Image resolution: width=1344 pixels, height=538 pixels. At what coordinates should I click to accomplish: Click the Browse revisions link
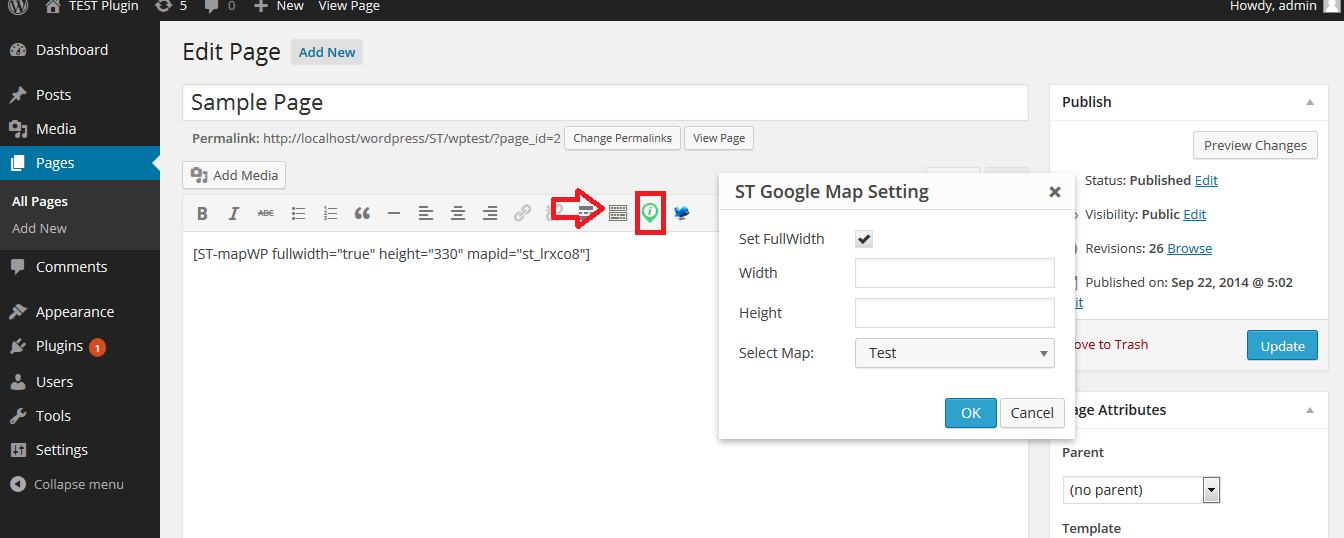click(1189, 248)
